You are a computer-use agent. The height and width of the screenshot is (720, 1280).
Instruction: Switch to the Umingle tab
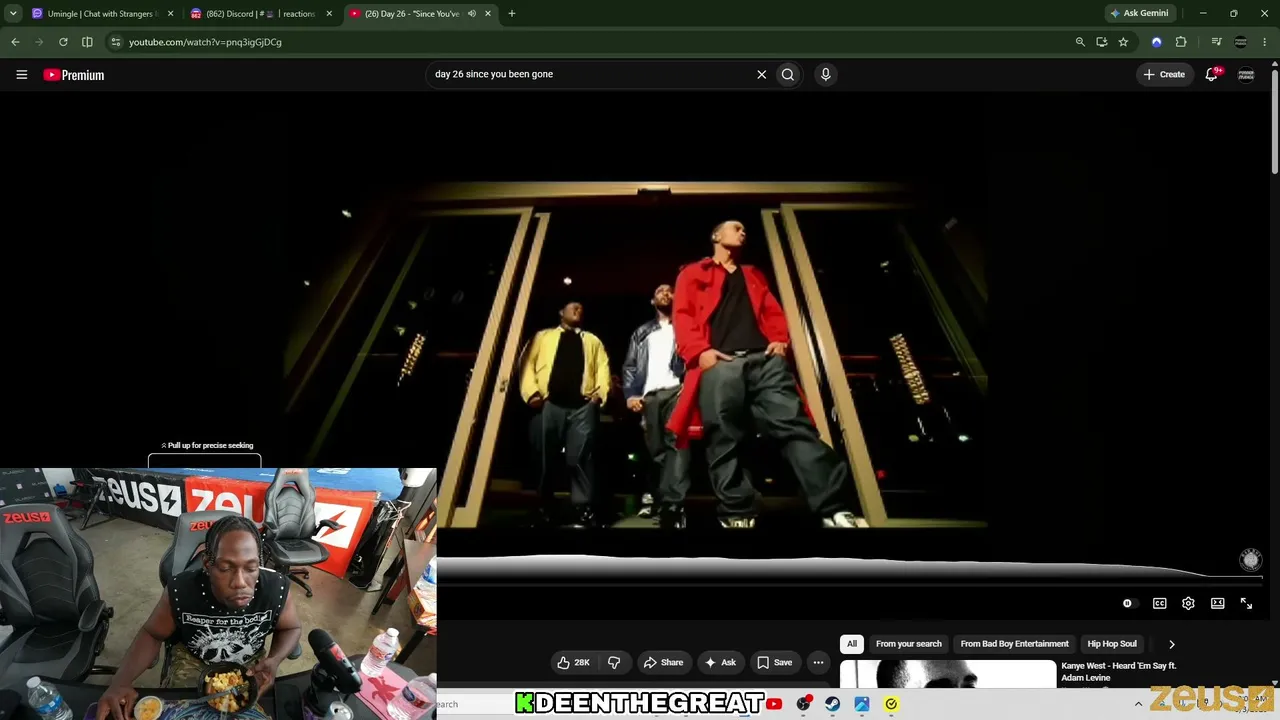point(103,14)
